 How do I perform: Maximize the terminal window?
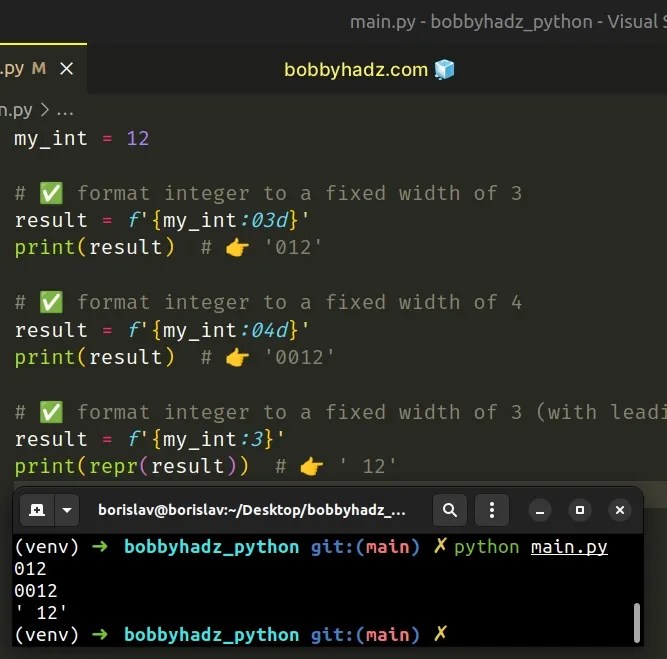click(580, 510)
